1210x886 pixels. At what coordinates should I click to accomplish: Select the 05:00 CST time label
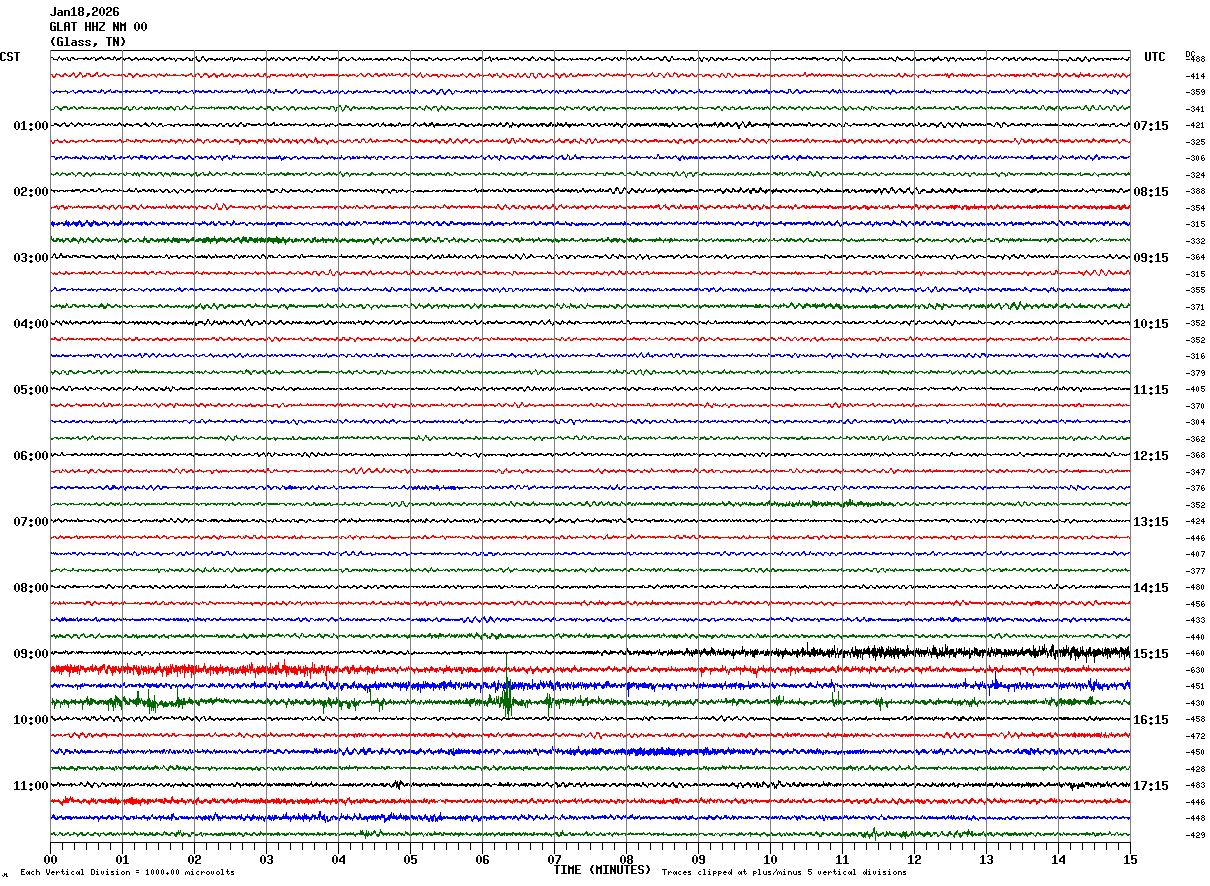point(30,390)
